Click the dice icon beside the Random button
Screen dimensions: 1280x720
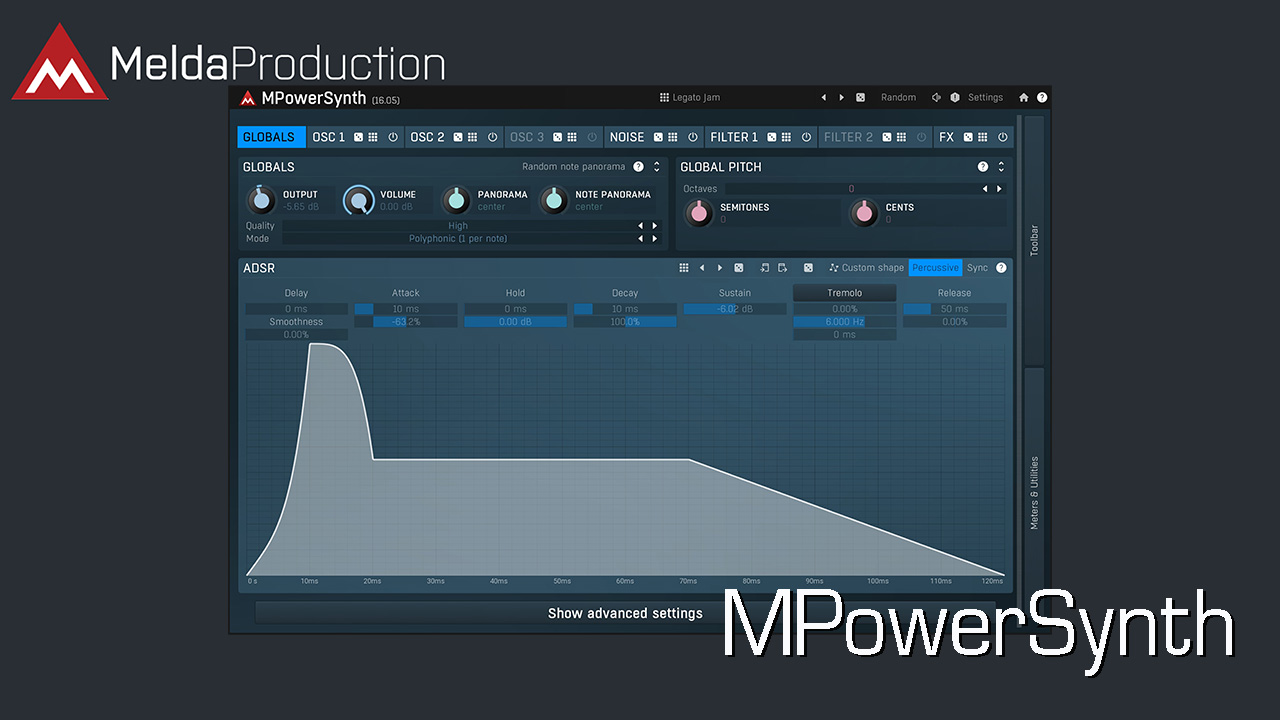click(x=860, y=98)
